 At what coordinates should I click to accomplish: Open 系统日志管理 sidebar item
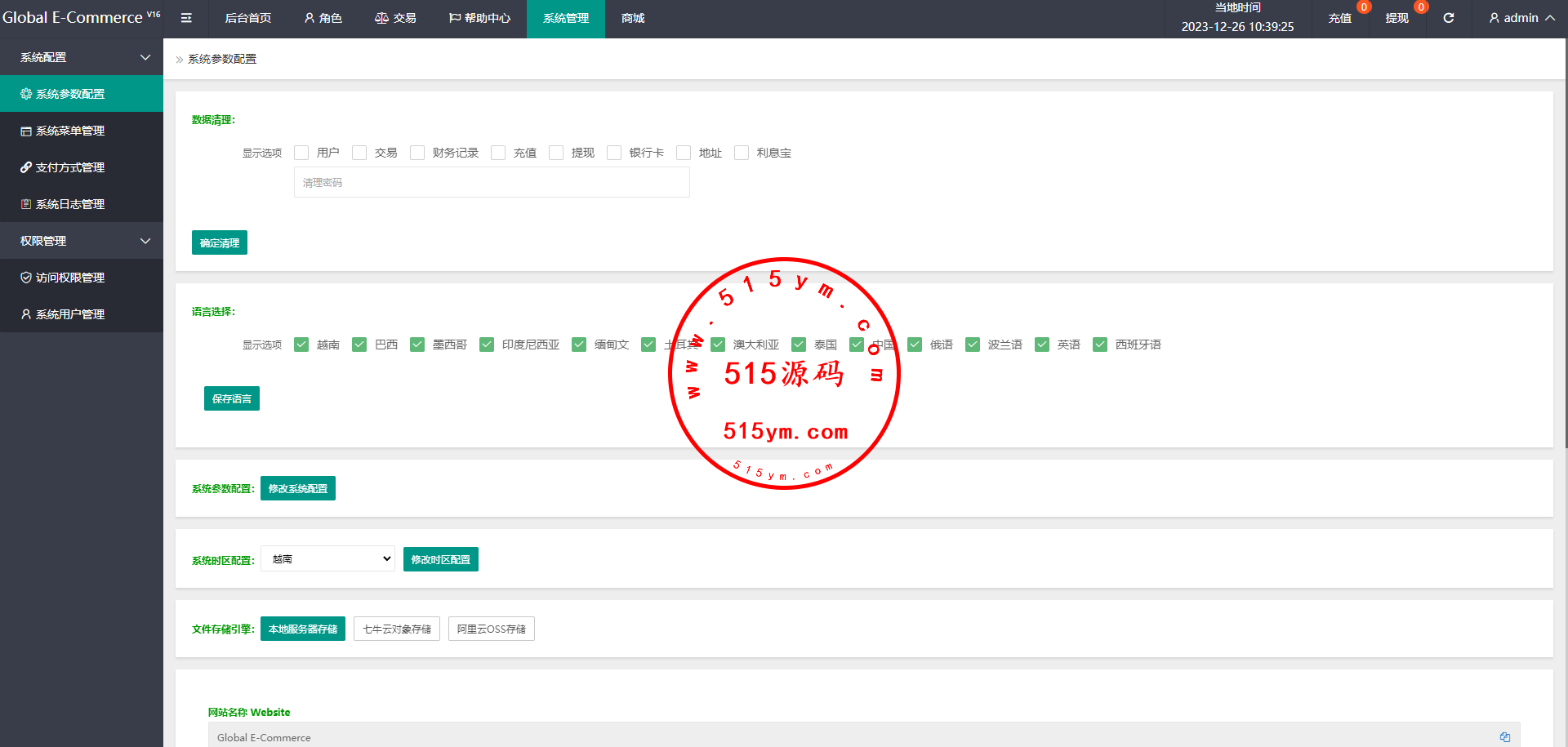[x=69, y=204]
